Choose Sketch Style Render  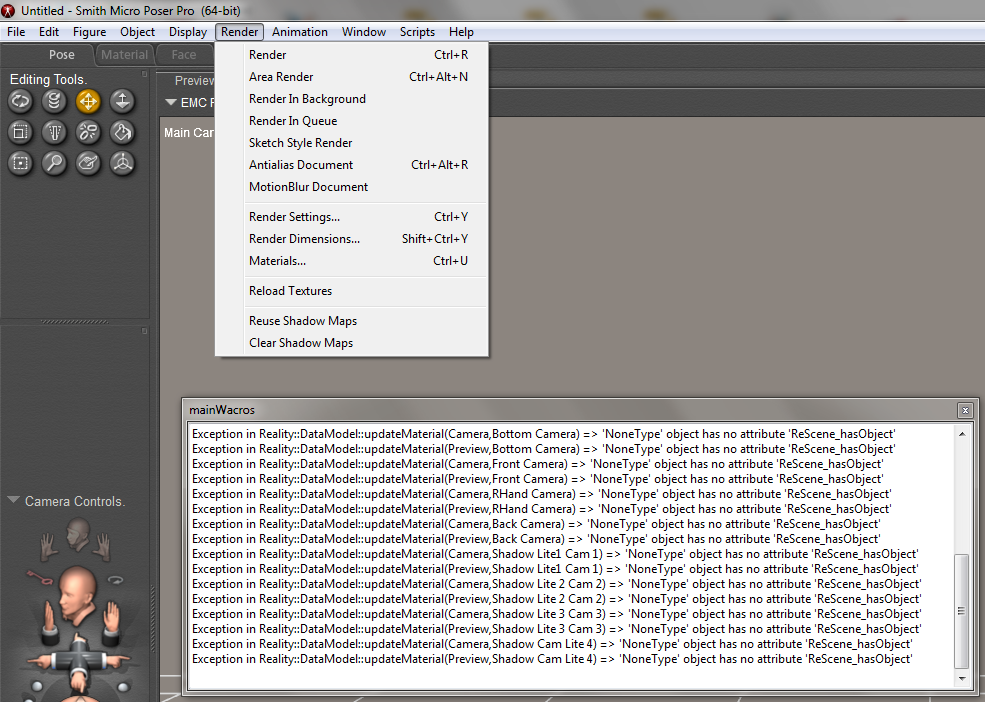[x=352, y=143]
